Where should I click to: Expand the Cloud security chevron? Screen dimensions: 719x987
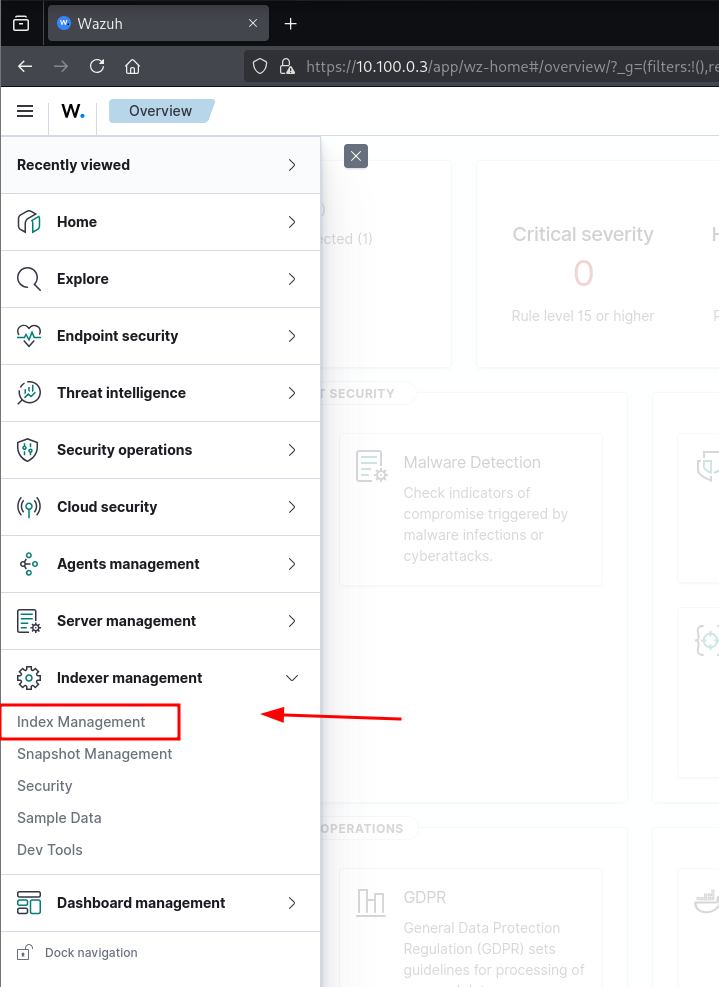coord(292,507)
